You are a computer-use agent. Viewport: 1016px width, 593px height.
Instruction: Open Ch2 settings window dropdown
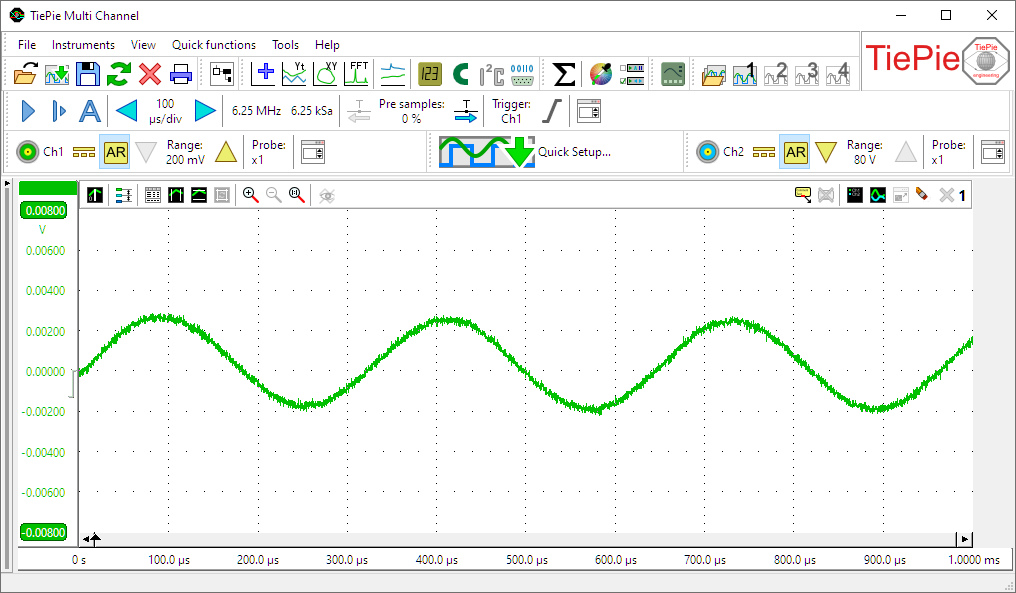click(992, 152)
